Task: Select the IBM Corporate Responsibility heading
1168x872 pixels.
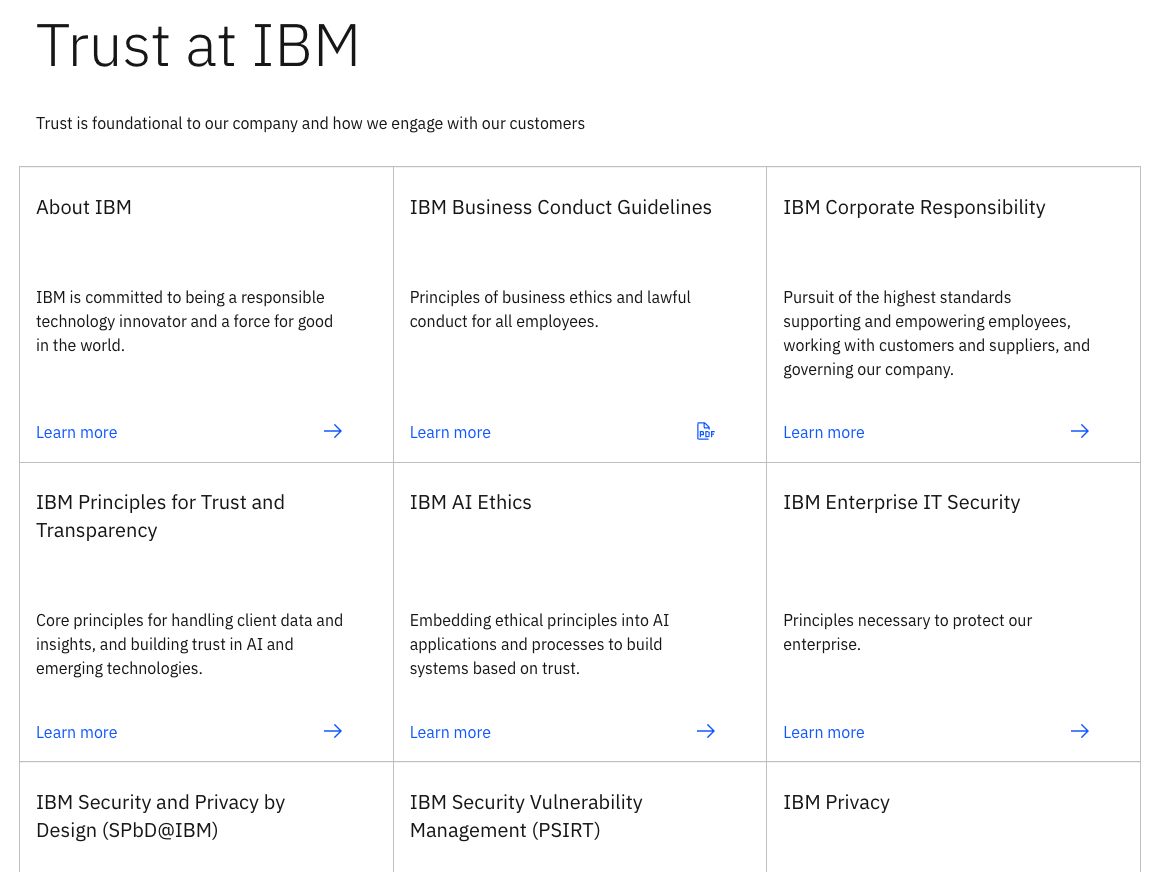Action: pos(914,208)
